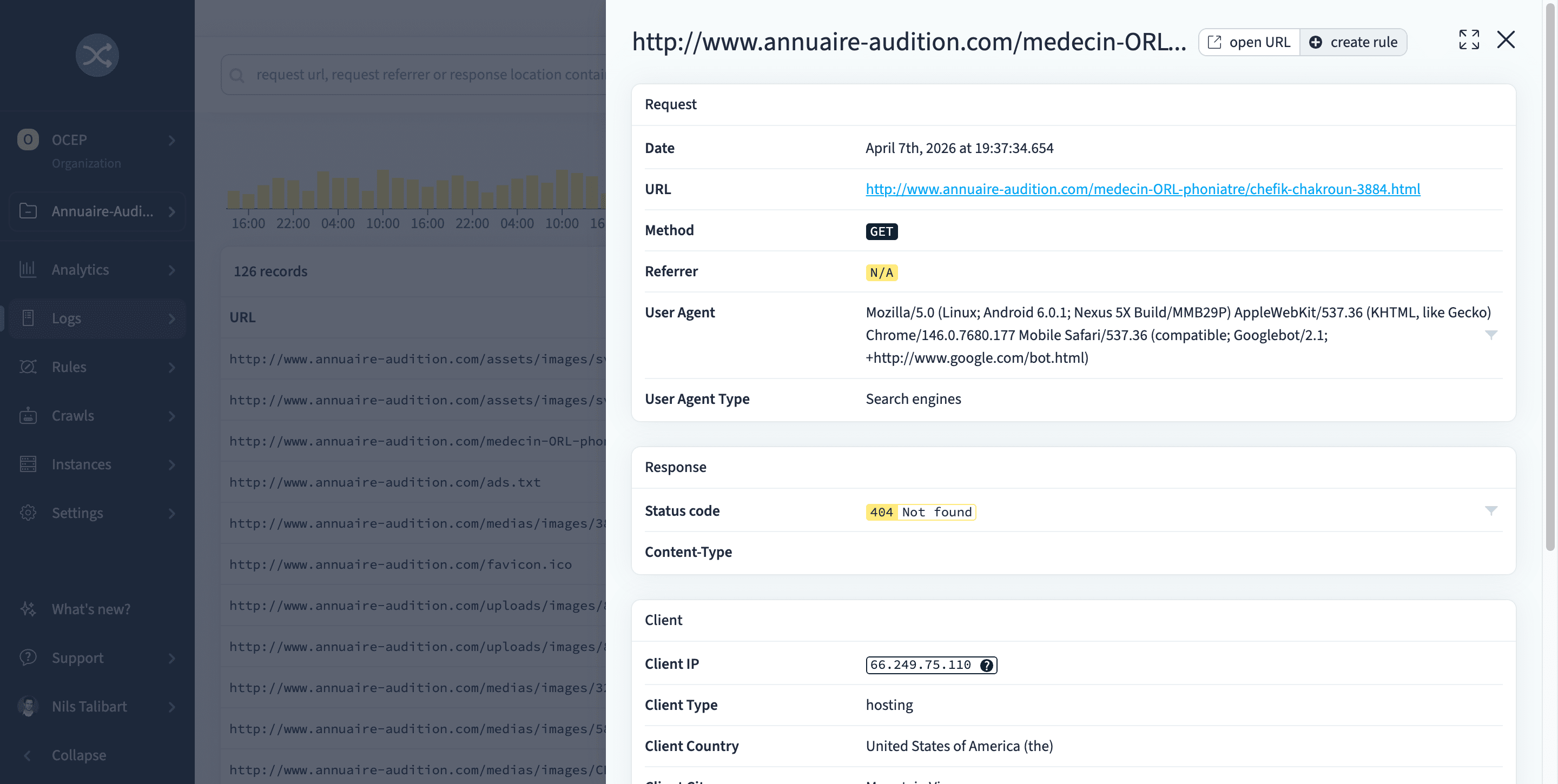Click the detail panel vertical scrollbar
The image size is (1558, 784).
[x=1549, y=278]
